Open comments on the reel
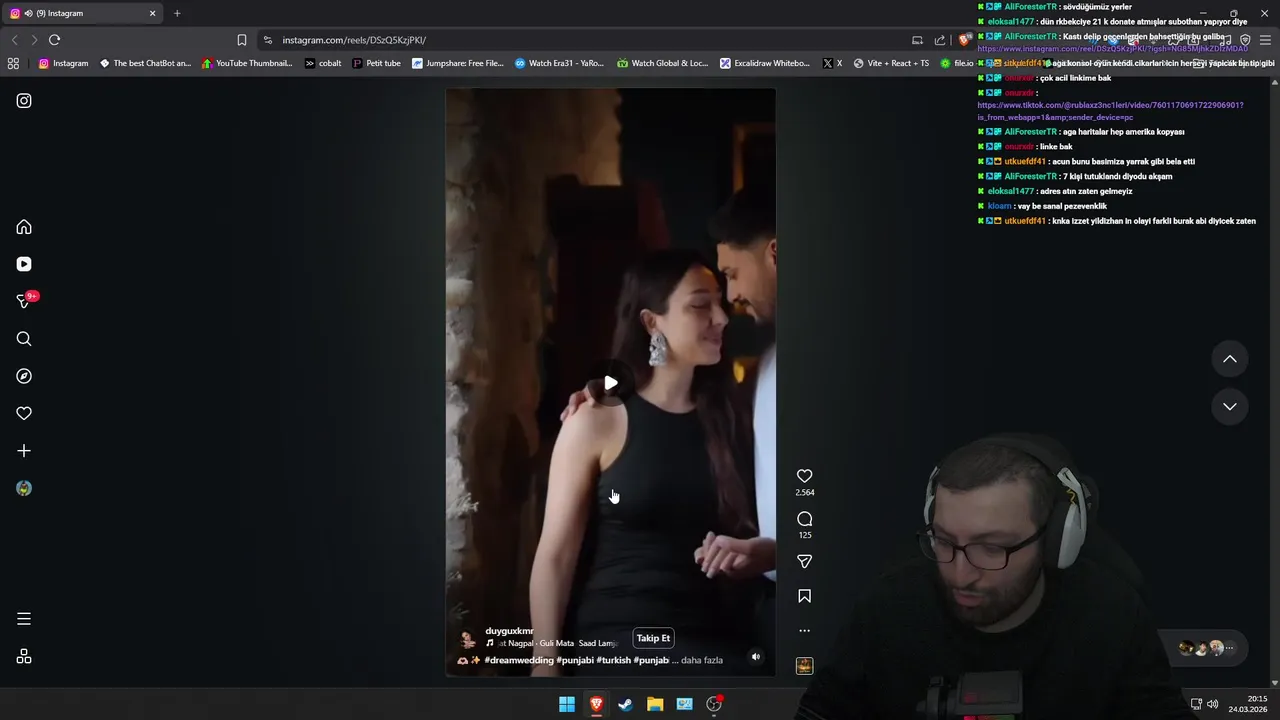1280x720 pixels. (804, 519)
